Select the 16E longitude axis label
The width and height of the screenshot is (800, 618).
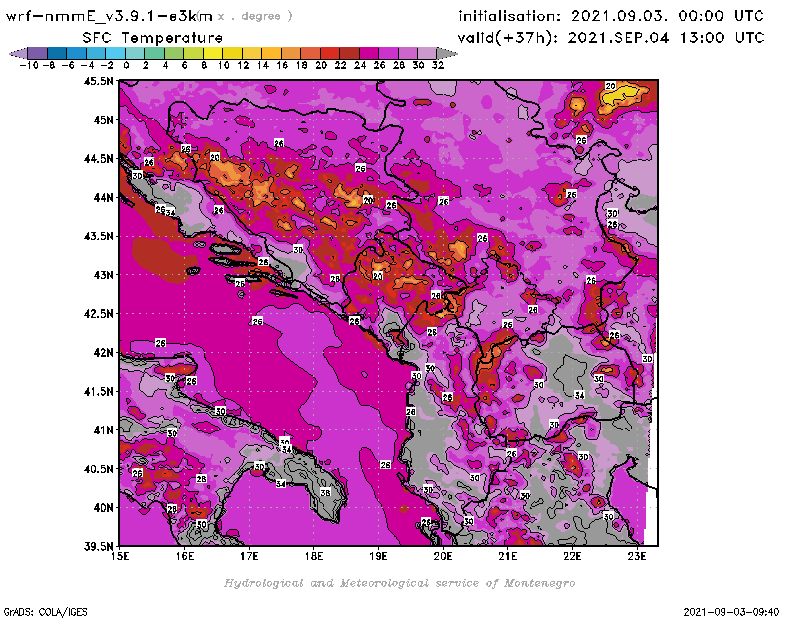tap(185, 556)
